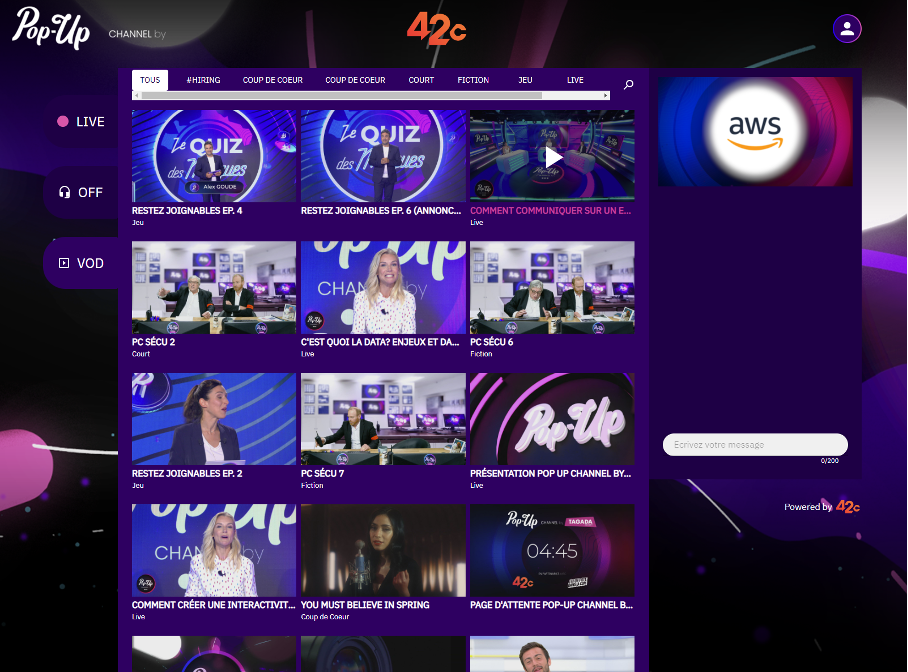Click the Pop-Up channel logo top left
This screenshot has width=908, height=672.
pos(51,28)
